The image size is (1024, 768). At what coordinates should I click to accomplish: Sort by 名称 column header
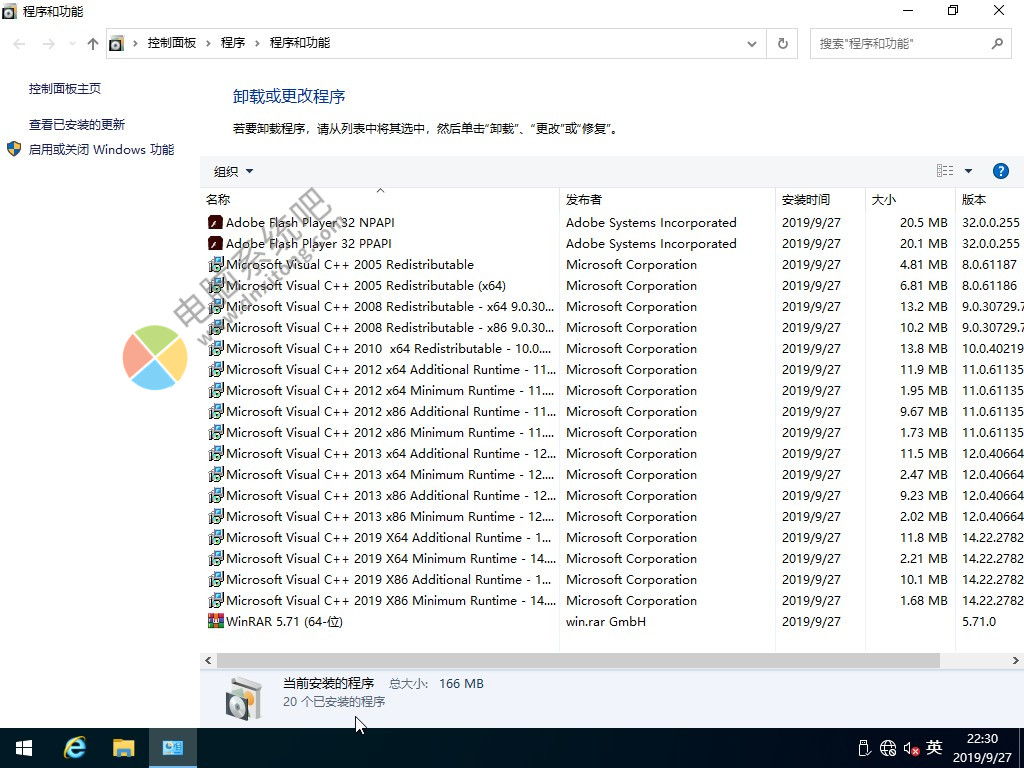pyautogui.click(x=379, y=199)
